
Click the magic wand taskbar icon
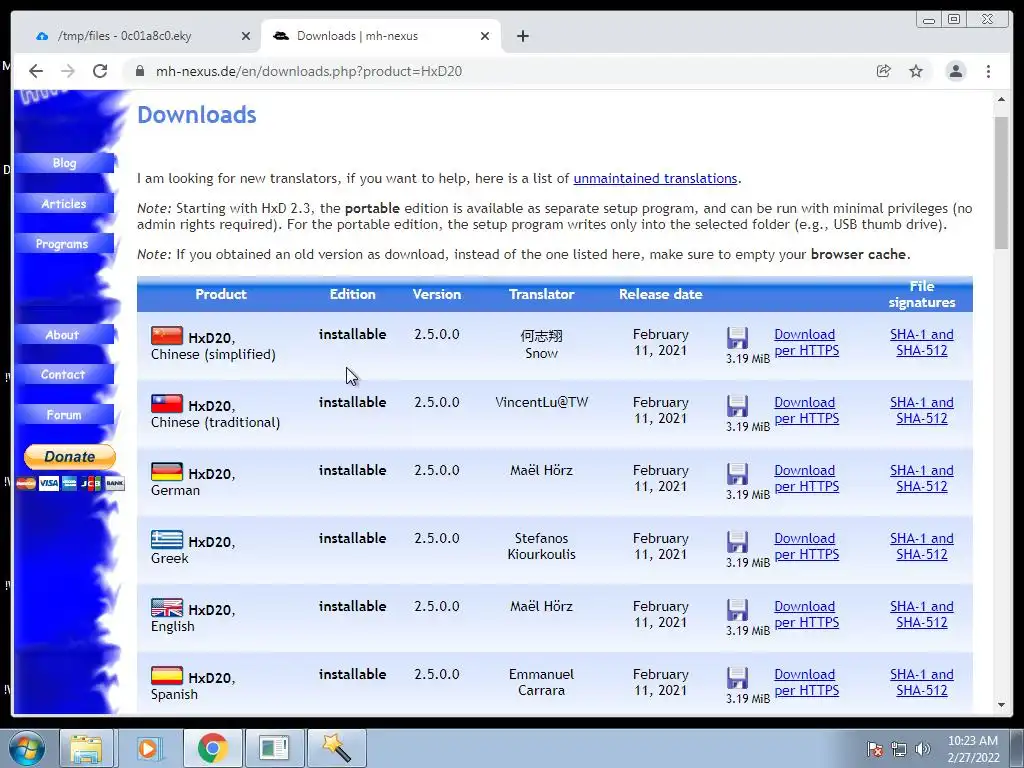(337, 748)
